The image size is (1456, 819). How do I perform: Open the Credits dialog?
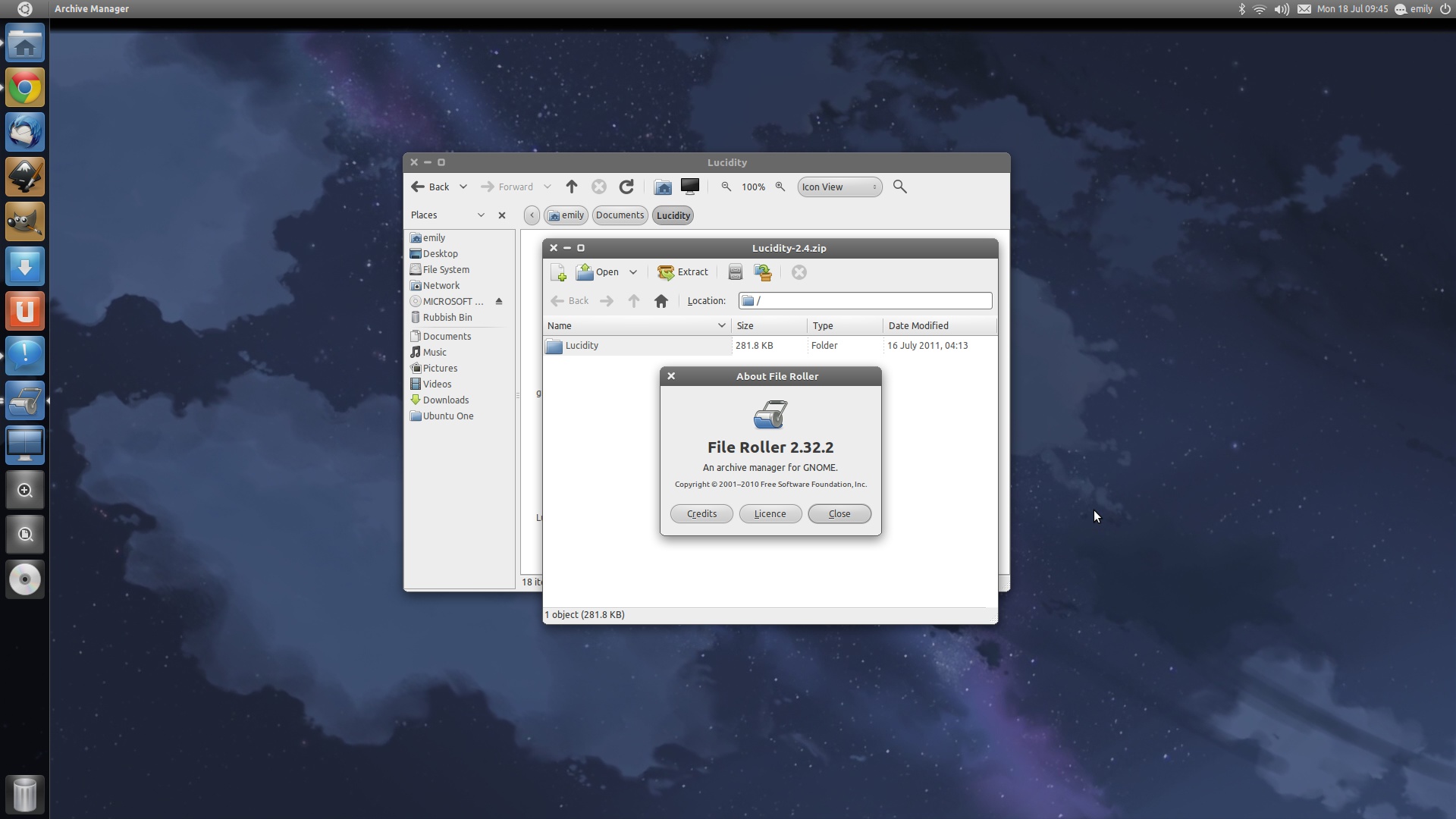click(x=701, y=514)
